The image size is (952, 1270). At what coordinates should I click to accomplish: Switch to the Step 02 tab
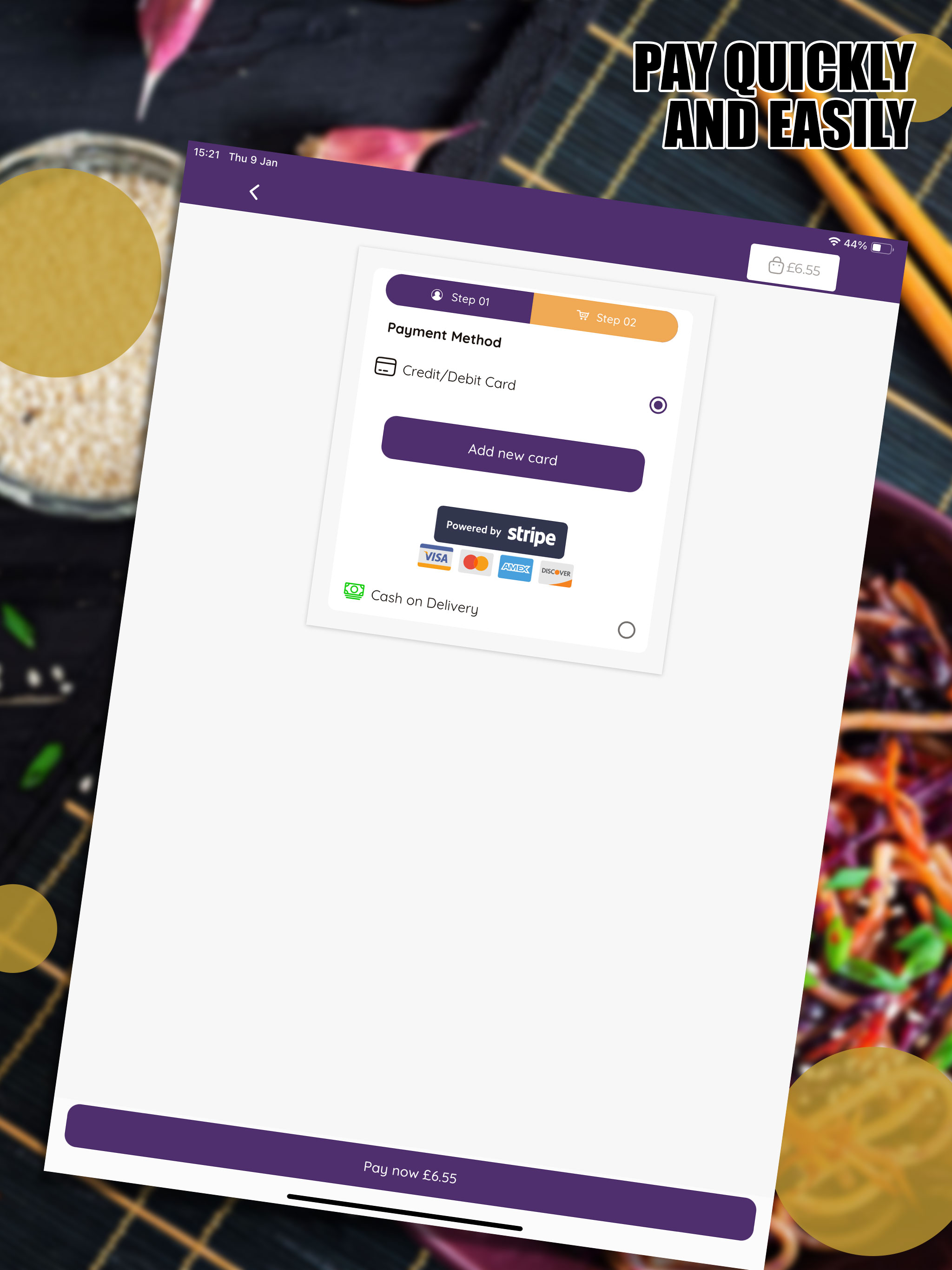(605, 317)
